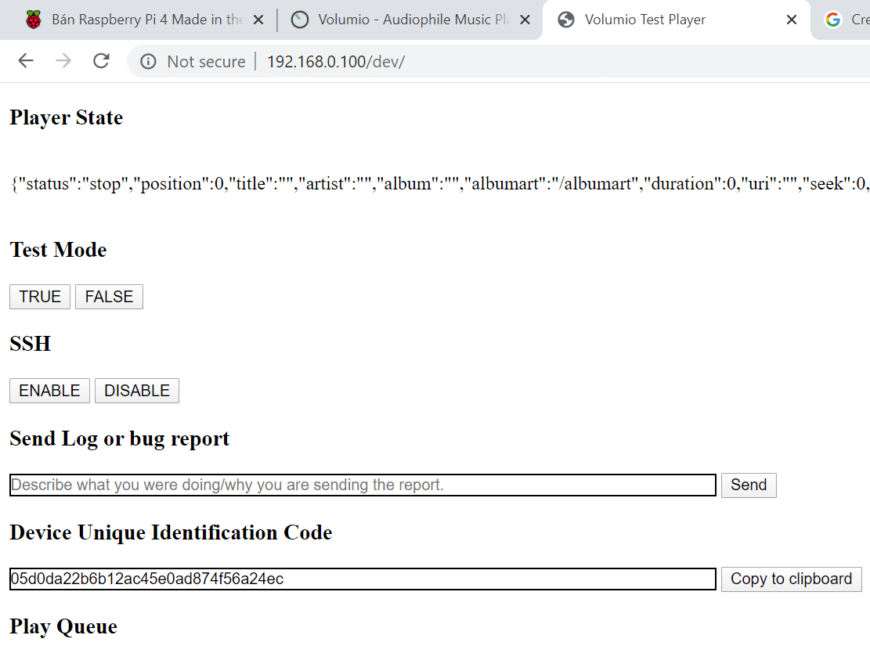Click the browser back arrow
Image resolution: width=870 pixels, height=664 pixels.
[26, 61]
